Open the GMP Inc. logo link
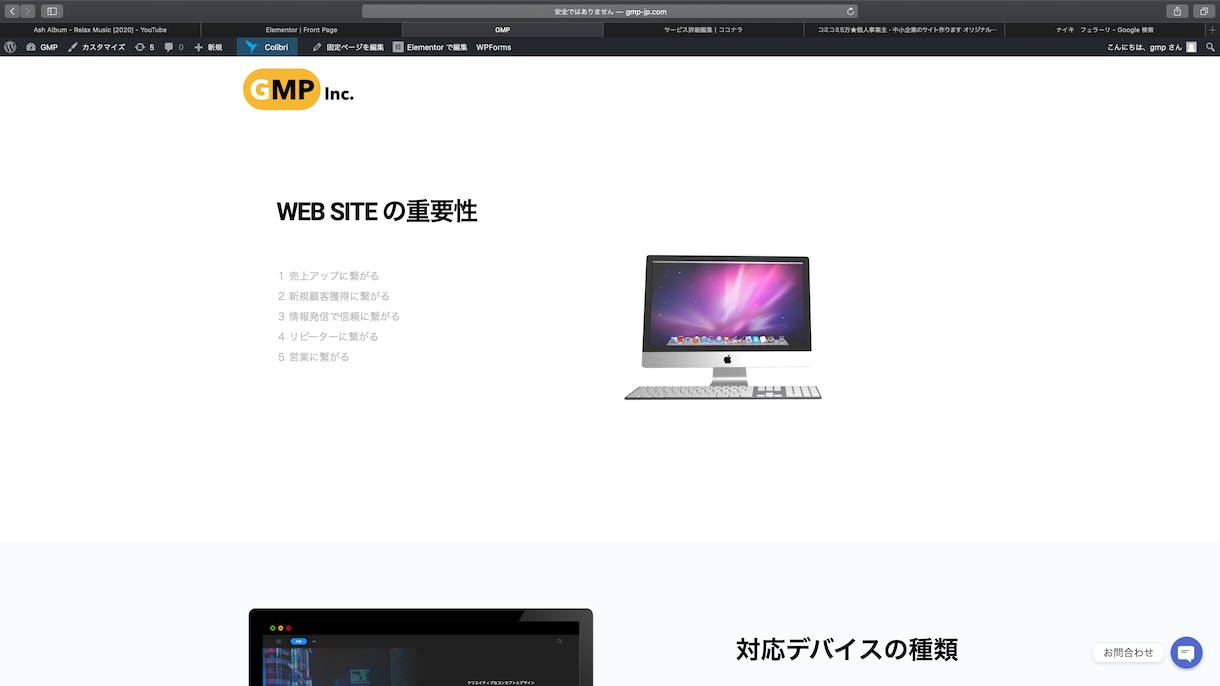Screen dimensions: 1220x686 (x=298, y=89)
